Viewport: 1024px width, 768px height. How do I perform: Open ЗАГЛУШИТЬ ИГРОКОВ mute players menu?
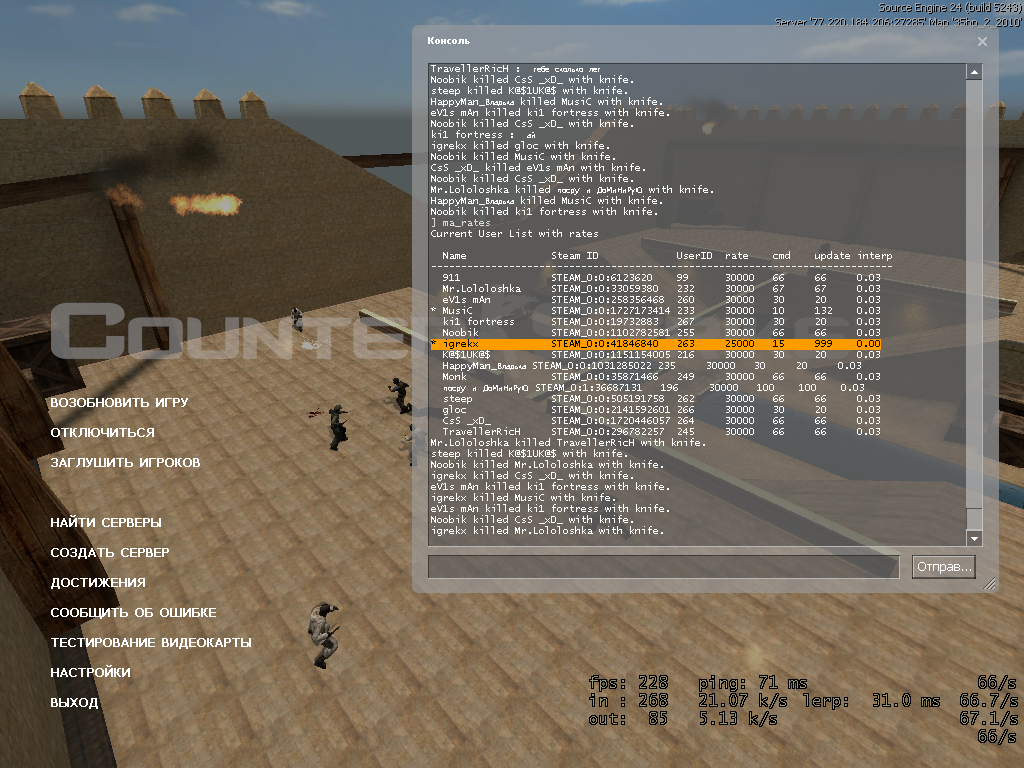coord(125,462)
